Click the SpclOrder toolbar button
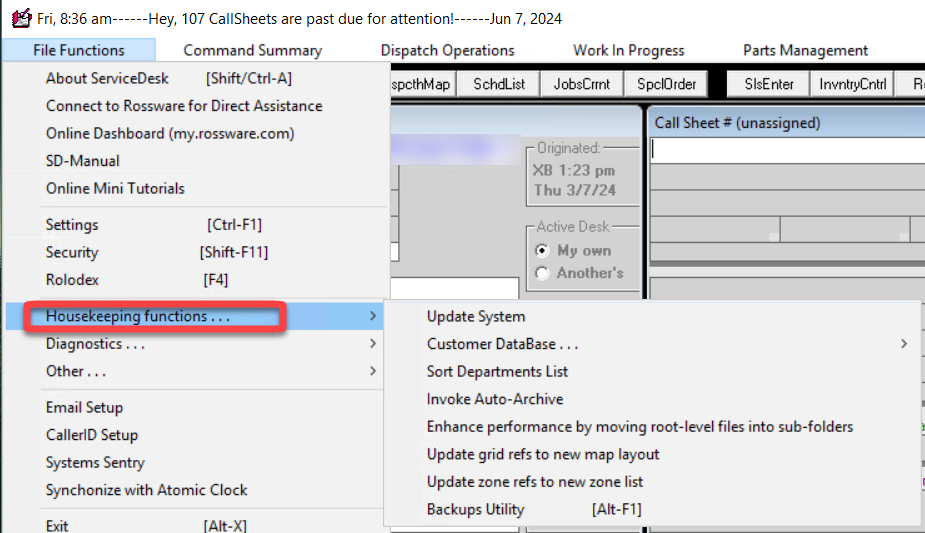Screen dimensions: 925x533 pos(666,84)
